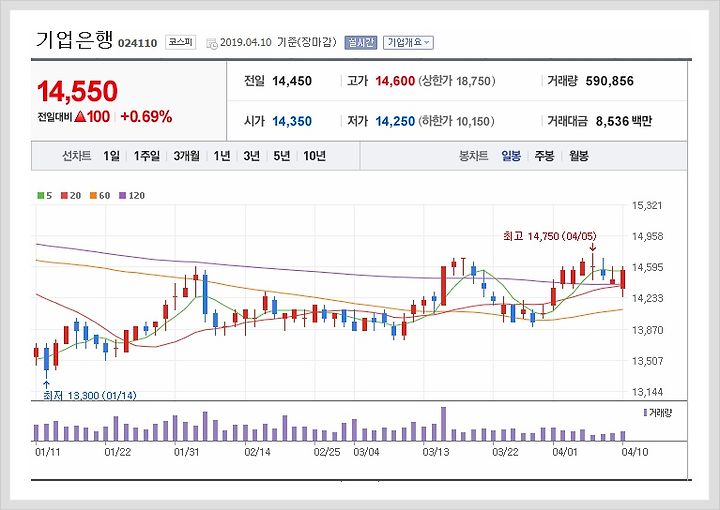This screenshot has width=720, height=510.
Task: Switch to 주봉 weekly candle chart
Action: pos(544,156)
